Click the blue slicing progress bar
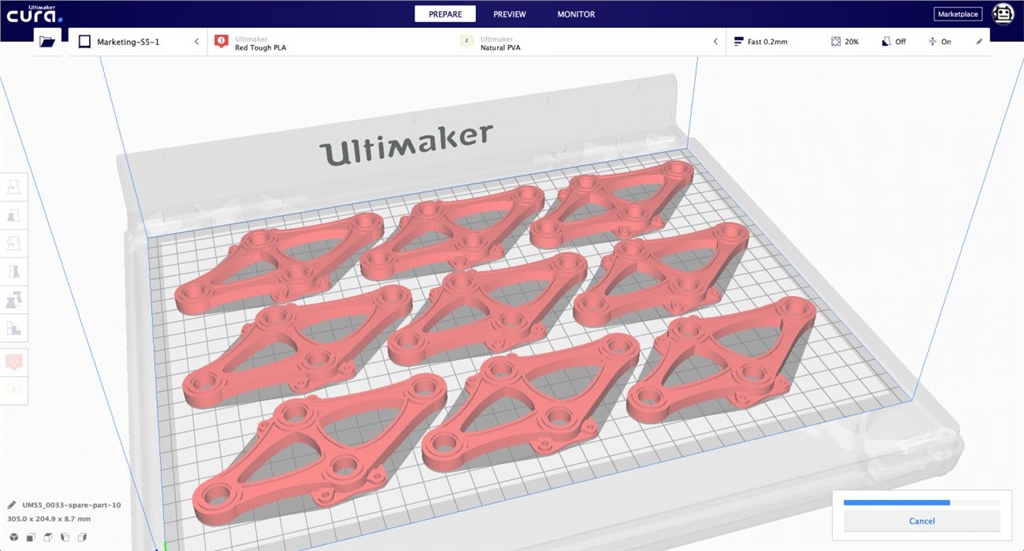 point(897,502)
